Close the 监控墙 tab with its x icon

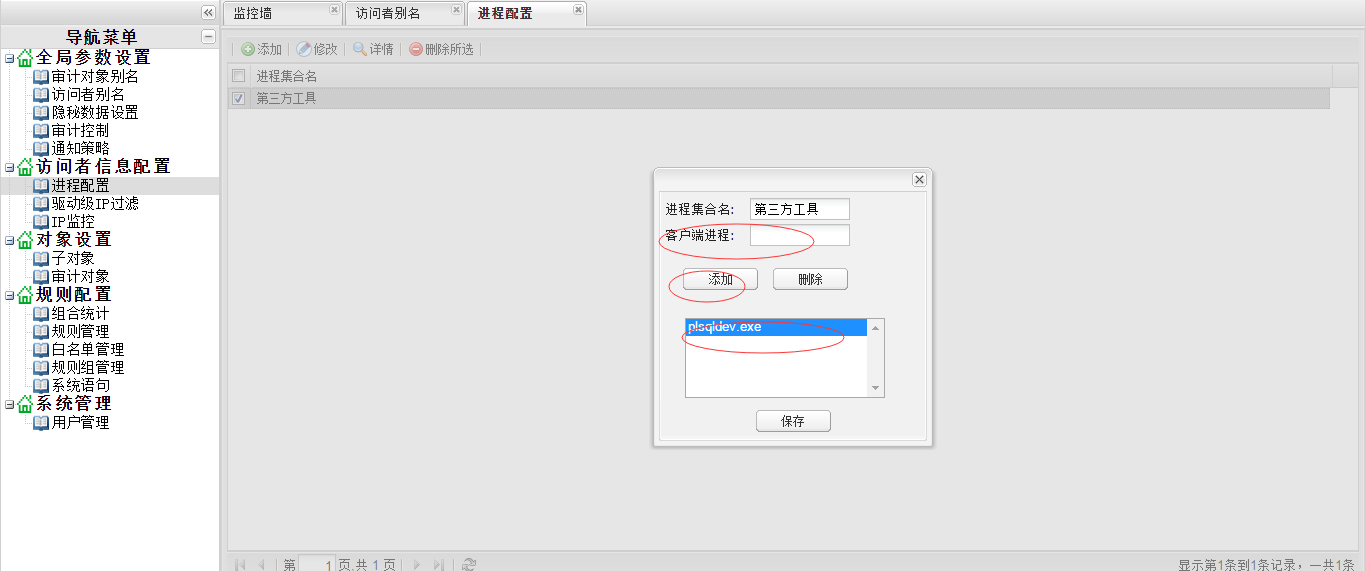click(x=334, y=10)
